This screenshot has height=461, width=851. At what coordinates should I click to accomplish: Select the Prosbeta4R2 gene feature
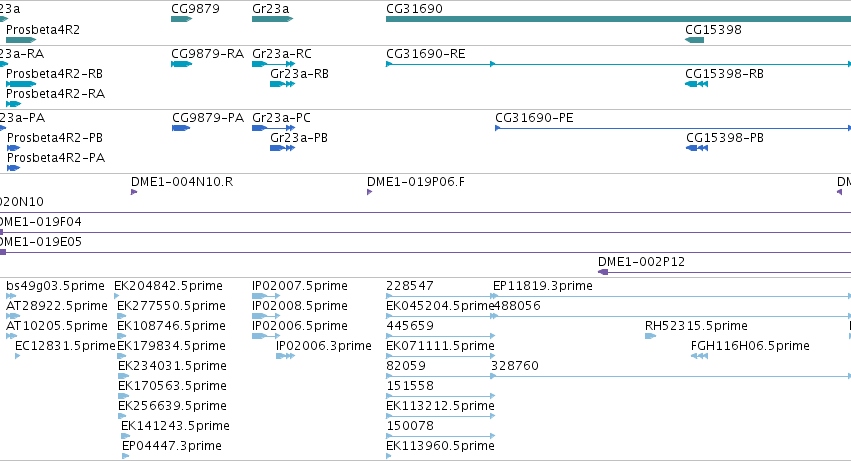point(21,40)
